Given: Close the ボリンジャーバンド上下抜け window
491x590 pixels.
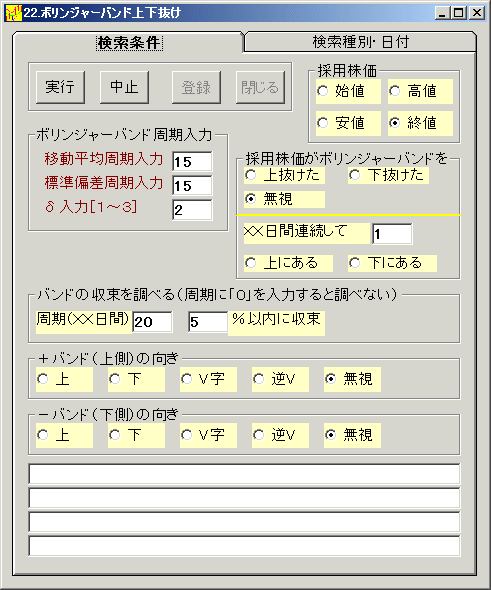Looking at the screenshot, I should [477, 13].
